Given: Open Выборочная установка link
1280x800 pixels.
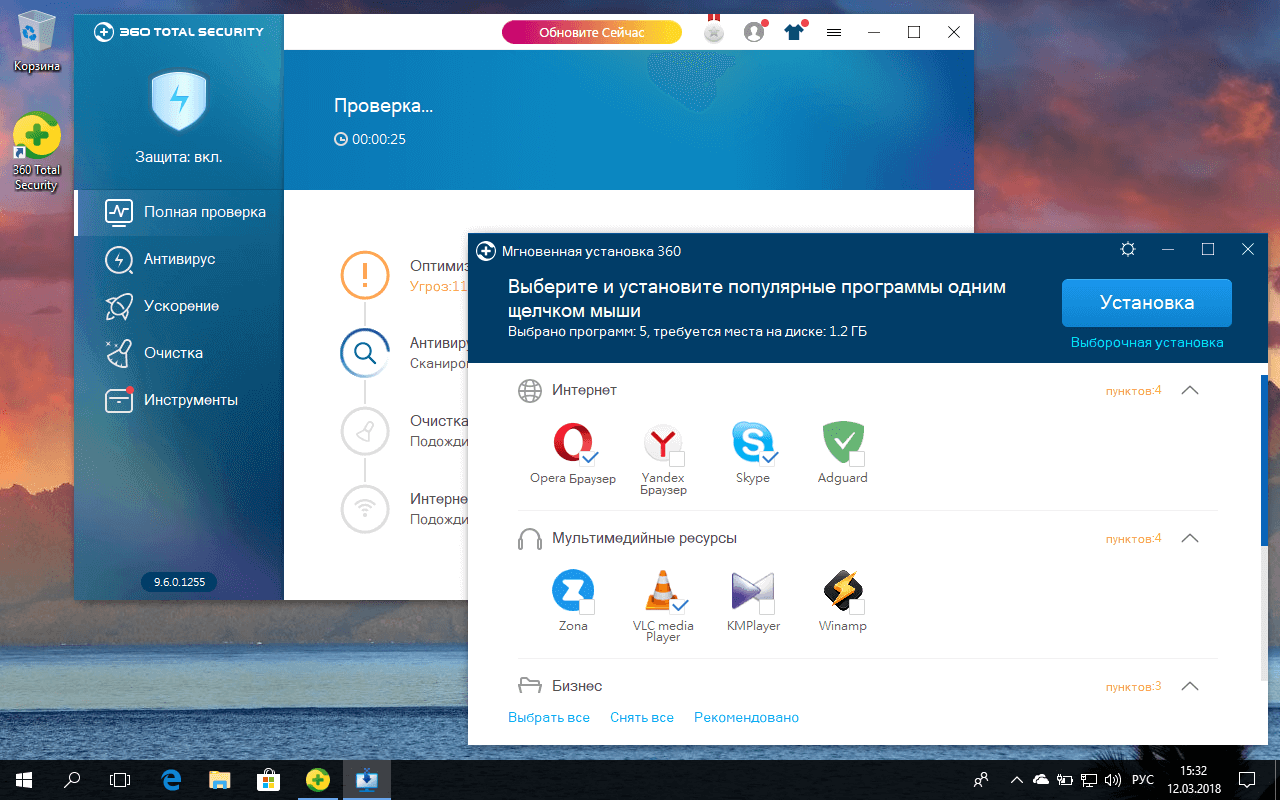Looking at the screenshot, I should click(x=1146, y=342).
